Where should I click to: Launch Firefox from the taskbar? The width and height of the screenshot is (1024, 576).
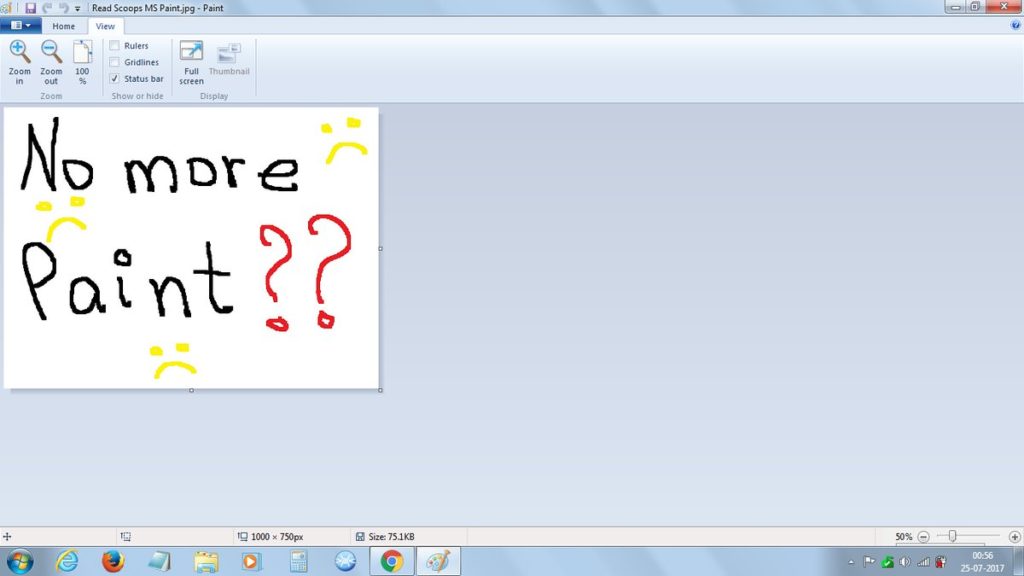(x=113, y=561)
